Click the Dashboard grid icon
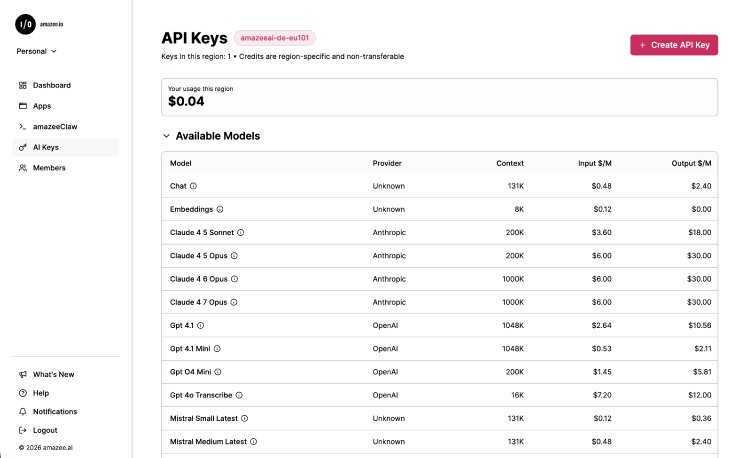This screenshot has height=458, width=746. click(23, 86)
